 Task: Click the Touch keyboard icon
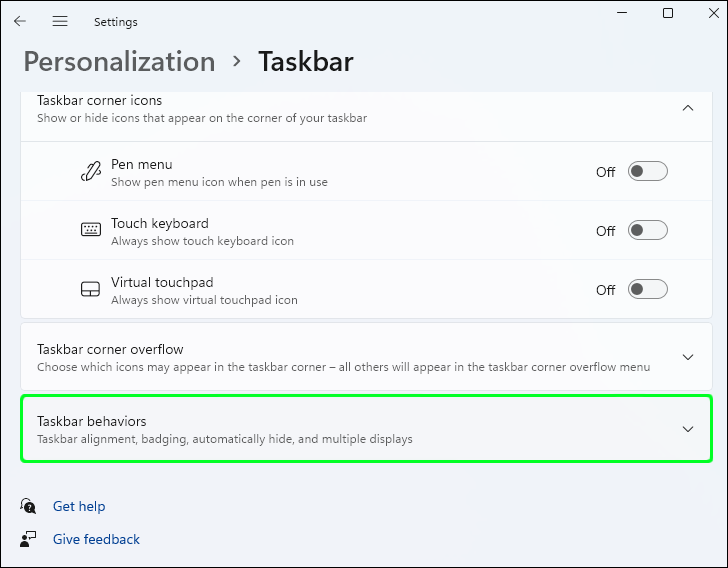click(x=91, y=229)
